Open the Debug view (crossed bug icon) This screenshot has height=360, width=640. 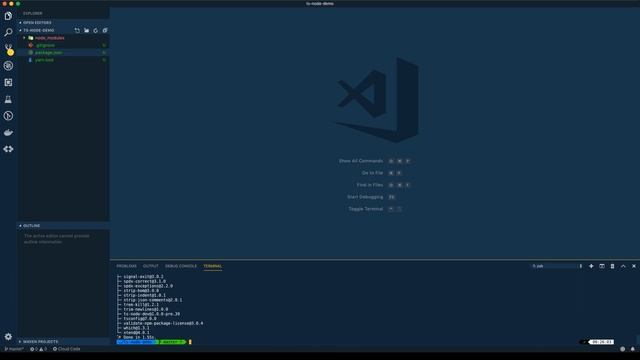[x=8, y=66]
